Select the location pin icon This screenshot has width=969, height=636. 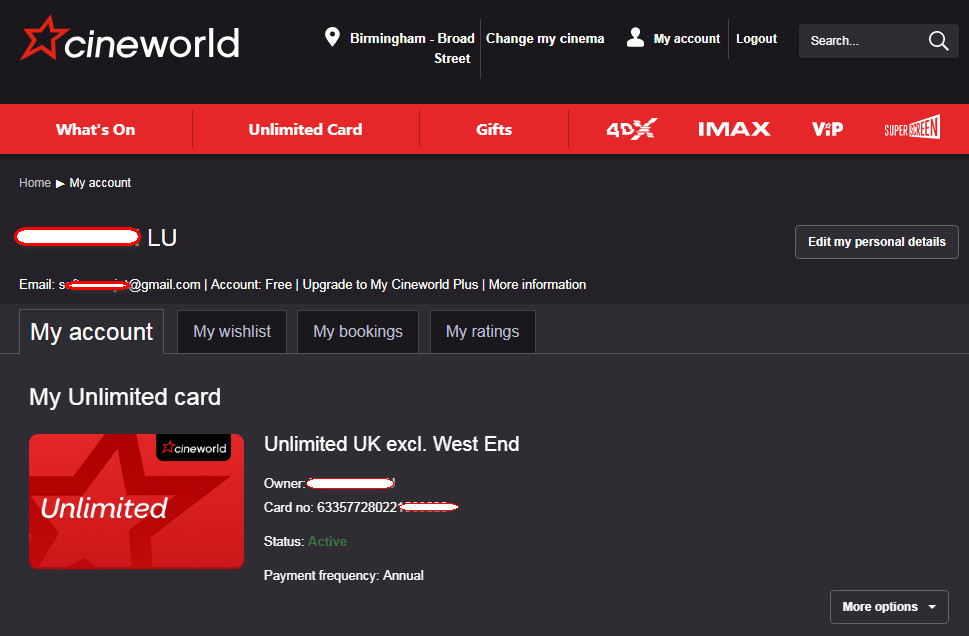click(332, 37)
